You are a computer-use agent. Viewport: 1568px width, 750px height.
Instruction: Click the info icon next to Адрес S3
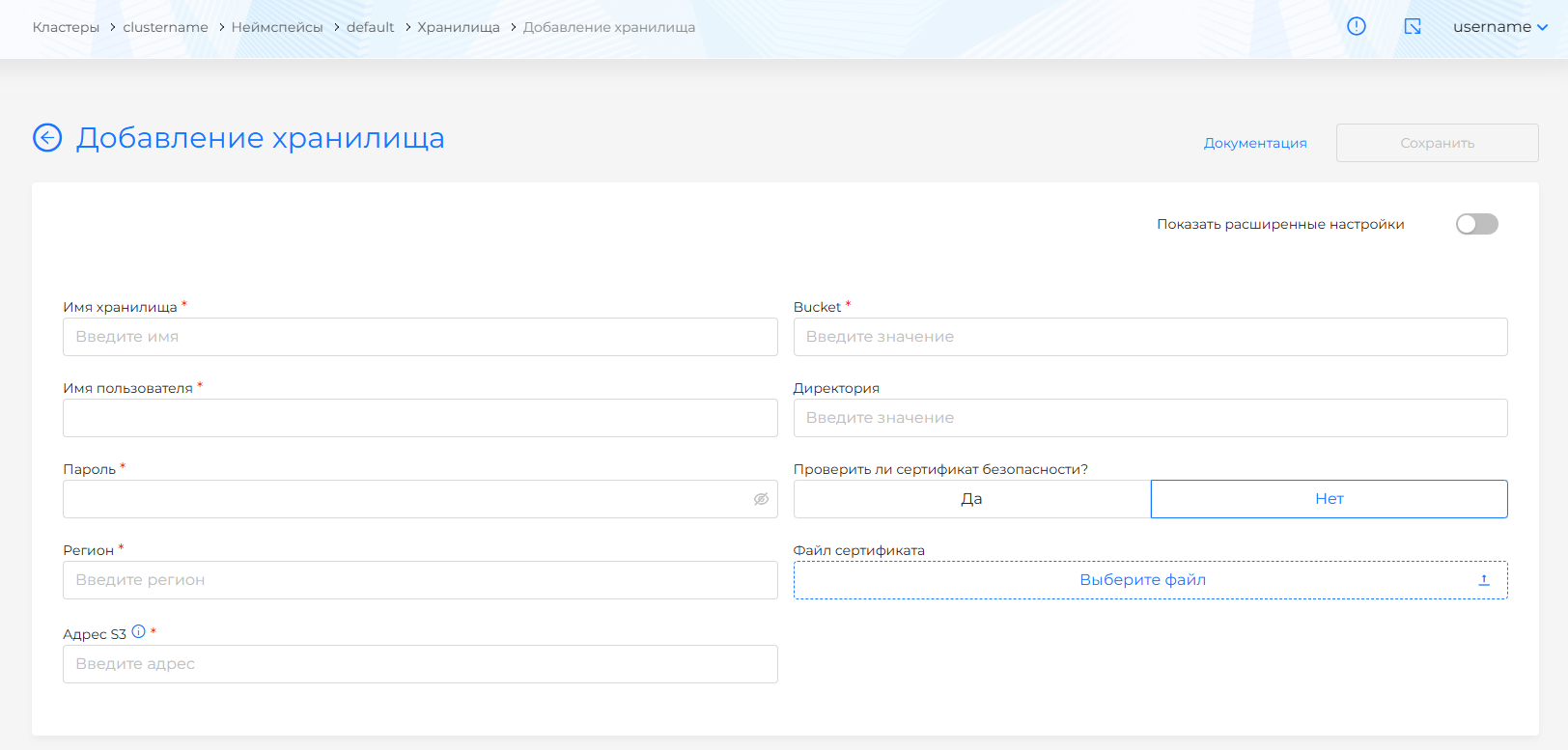[x=139, y=632]
